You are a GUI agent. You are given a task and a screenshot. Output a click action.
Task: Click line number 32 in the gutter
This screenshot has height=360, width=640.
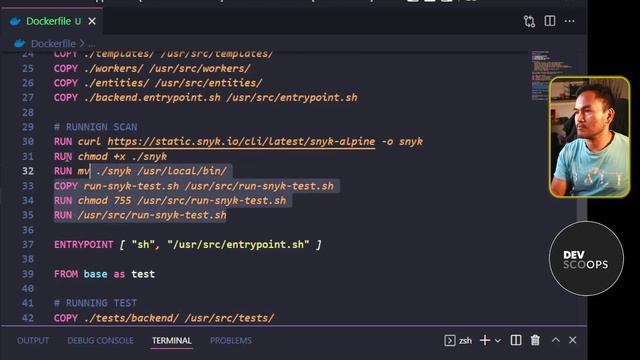(x=28, y=171)
